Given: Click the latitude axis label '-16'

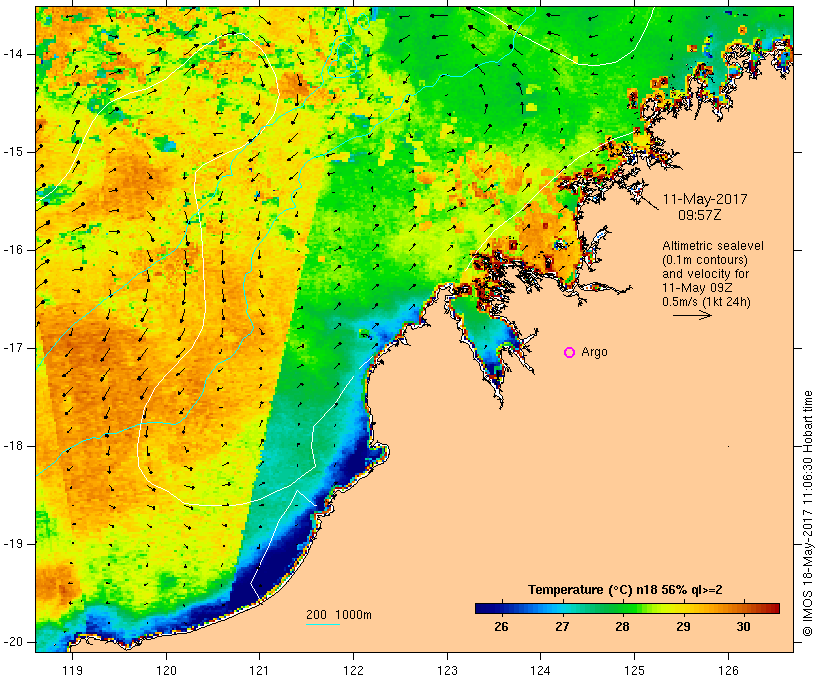Looking at the screenshot, I should [x=12, y=250].
